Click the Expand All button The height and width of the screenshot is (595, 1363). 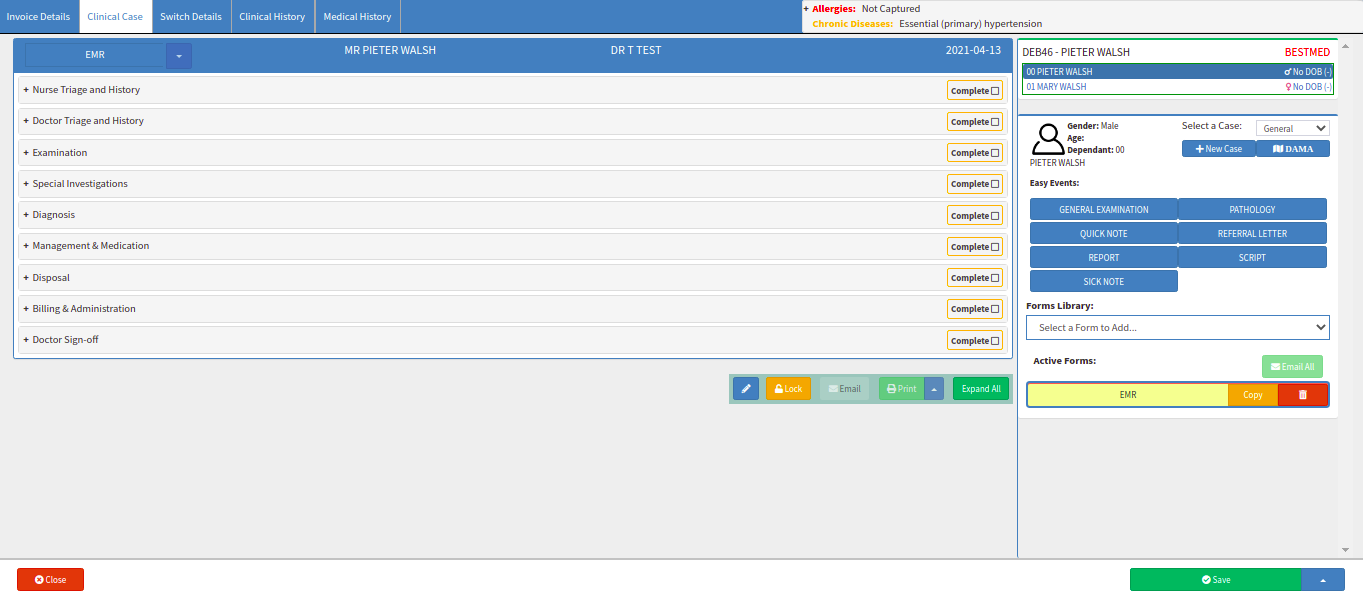pyautogui.click(x=981, y=389)
